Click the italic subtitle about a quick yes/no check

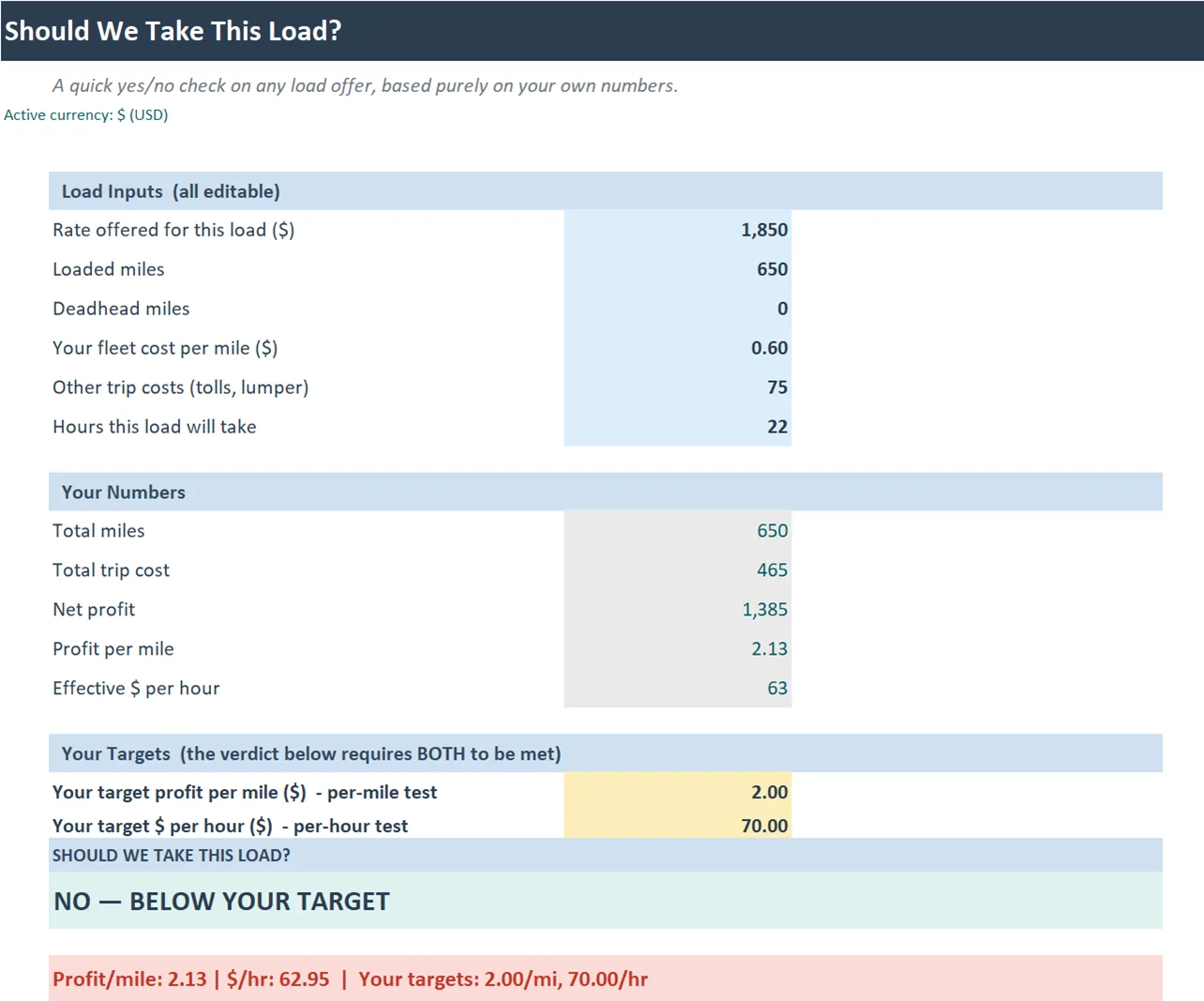(x=365, y=85)
